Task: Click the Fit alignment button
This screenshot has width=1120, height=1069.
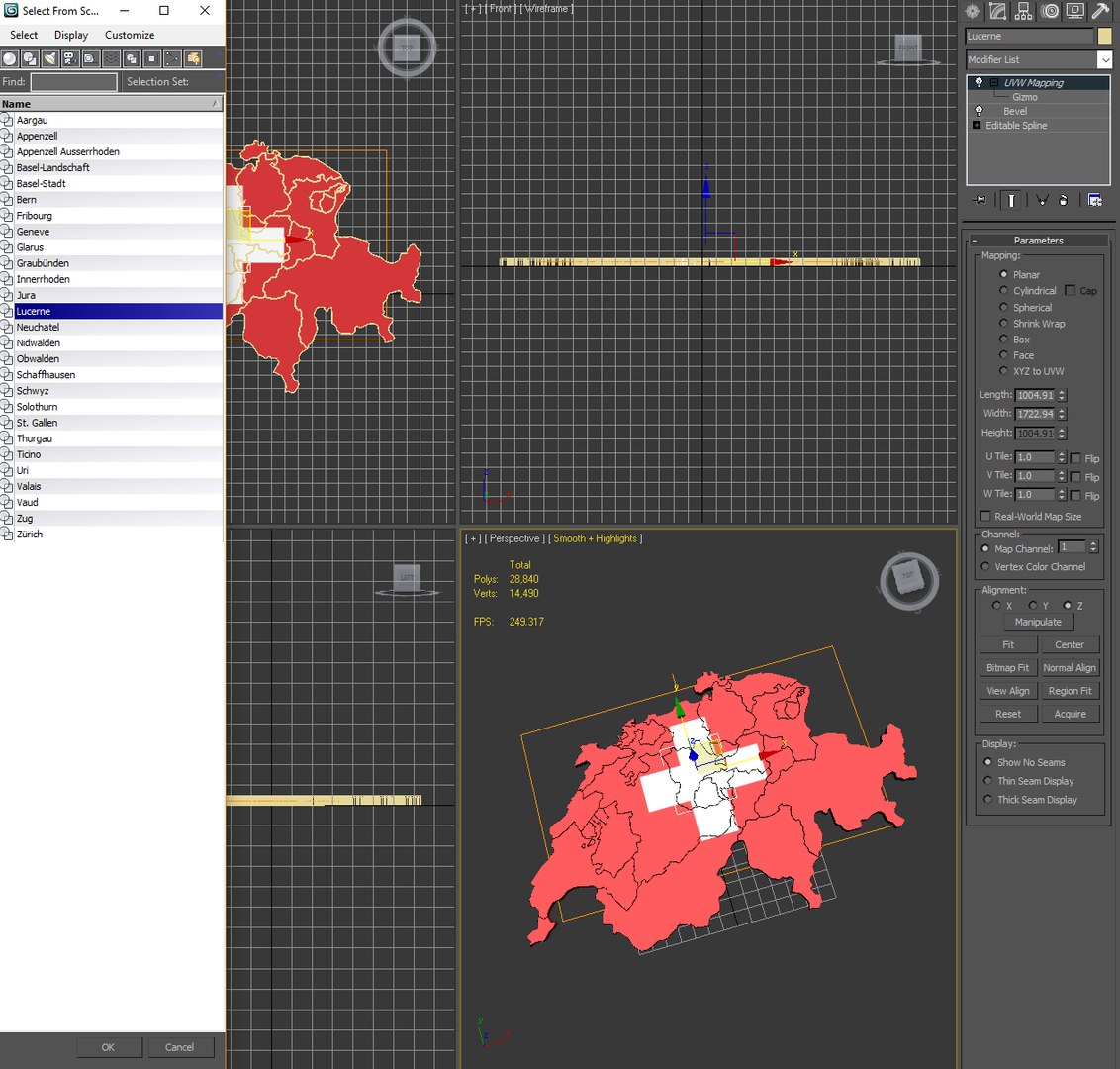Action: click(1008, 644)
